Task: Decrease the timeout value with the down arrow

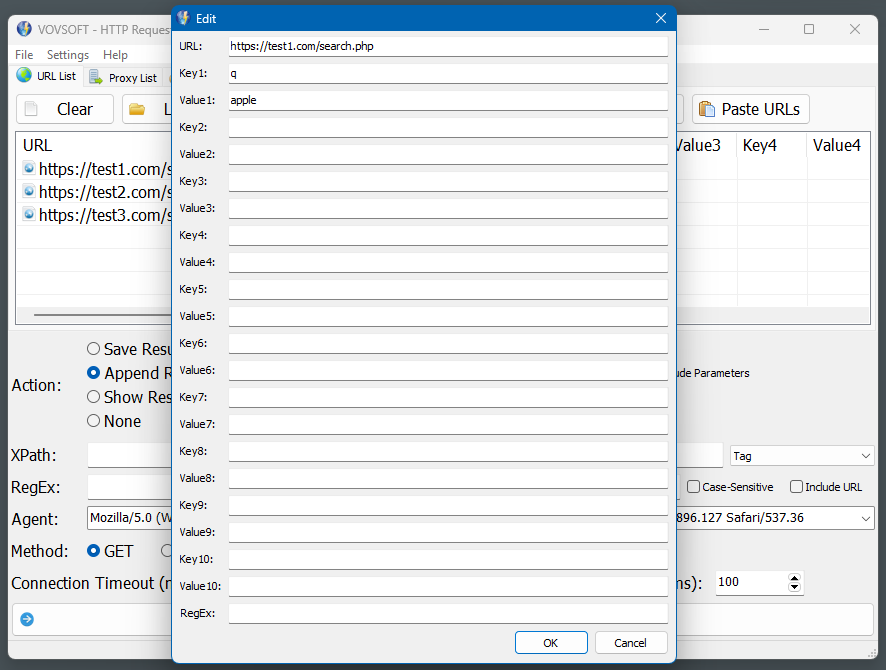Action: click(794, 587)
